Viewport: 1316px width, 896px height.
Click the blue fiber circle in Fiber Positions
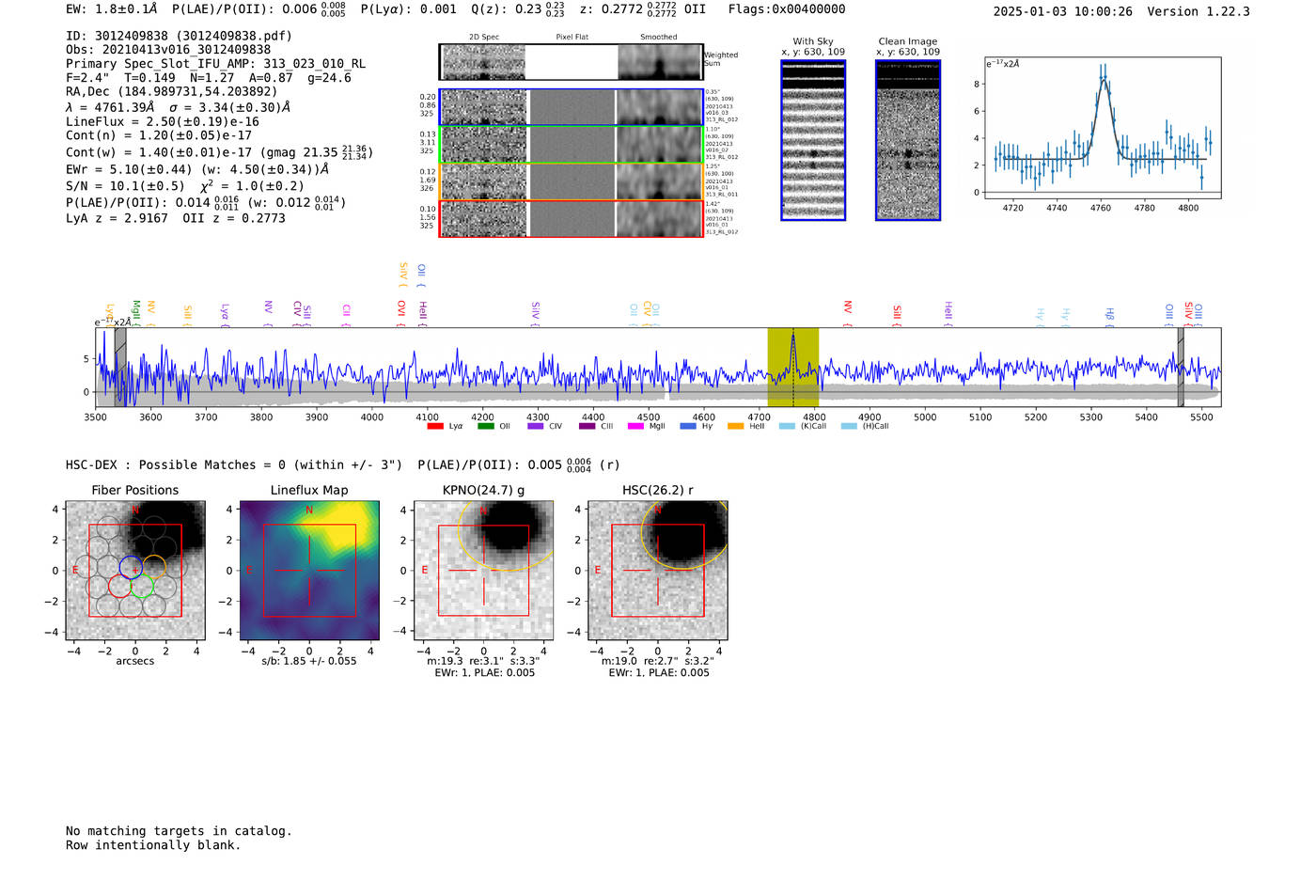point(131,567)
